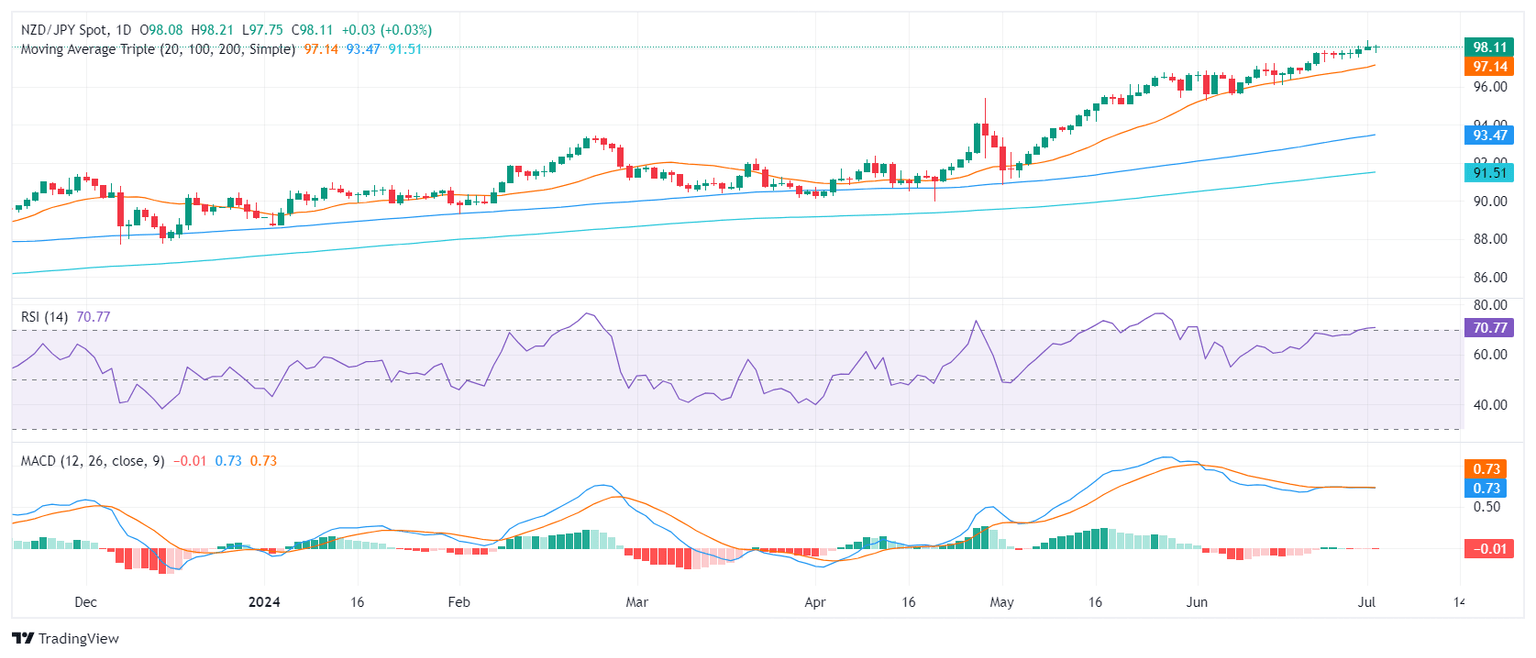The image size is (1536, 658).
Task: Click the orange 97.14 value in MA legend
Action: 320,49
